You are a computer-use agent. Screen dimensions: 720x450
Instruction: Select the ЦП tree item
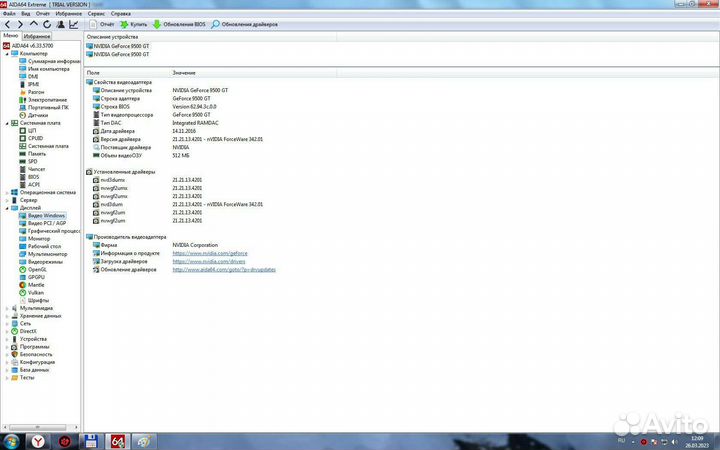pyautogui.click(x=28, y=130)
